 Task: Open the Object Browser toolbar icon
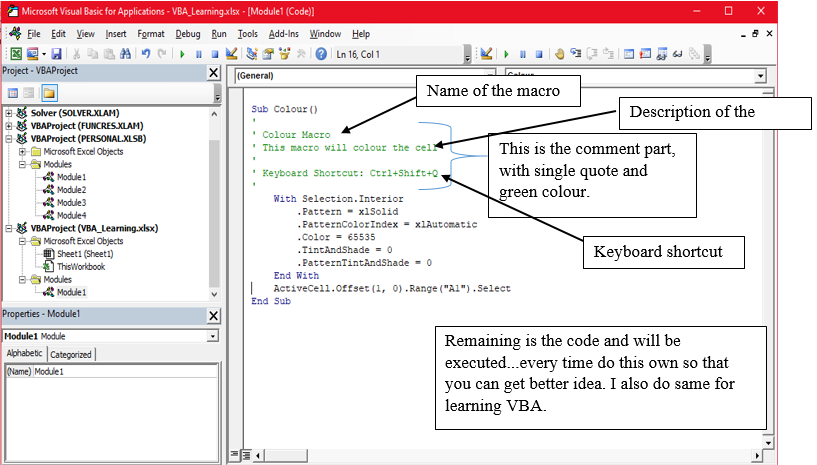tap(284, 54)
